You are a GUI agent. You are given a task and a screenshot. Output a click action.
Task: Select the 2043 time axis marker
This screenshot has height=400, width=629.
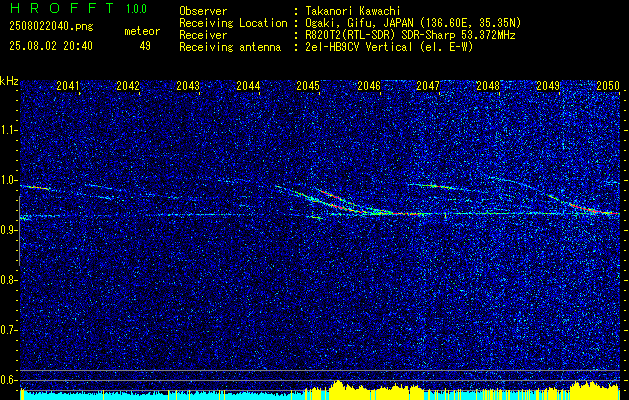188,86
